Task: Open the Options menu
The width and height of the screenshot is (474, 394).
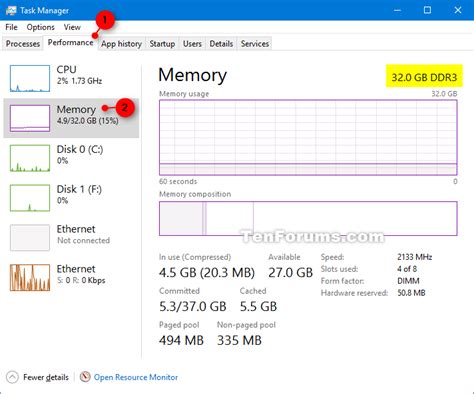Action: tap(40, 27)
